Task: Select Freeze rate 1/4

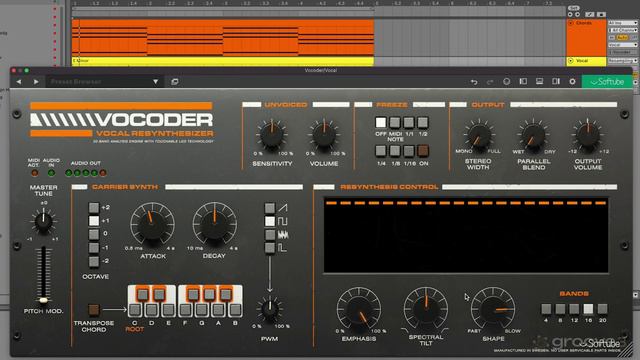Action: 380,151
